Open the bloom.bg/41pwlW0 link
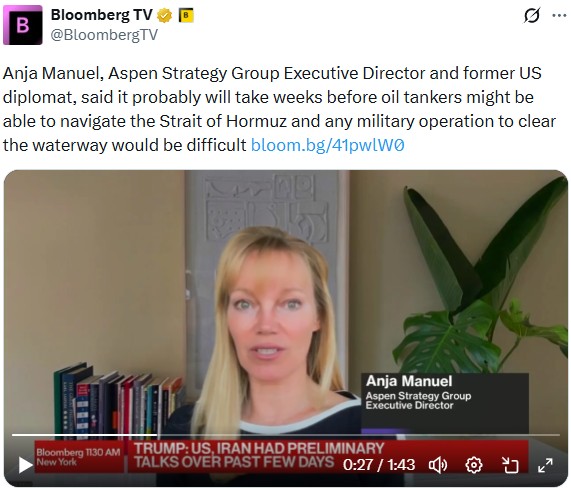Viewport: 571px width, 490px height. point(328,145)
